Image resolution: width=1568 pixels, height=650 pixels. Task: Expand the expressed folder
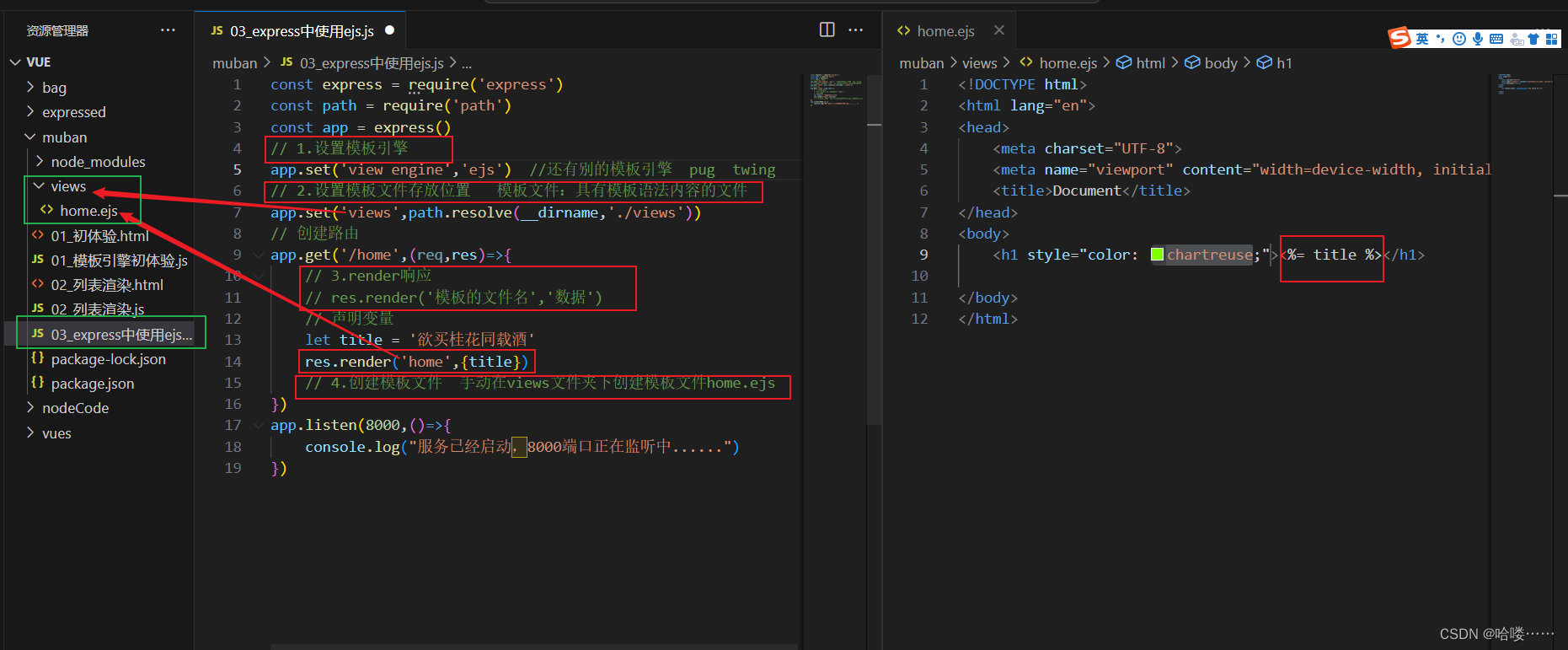point(31,111)
